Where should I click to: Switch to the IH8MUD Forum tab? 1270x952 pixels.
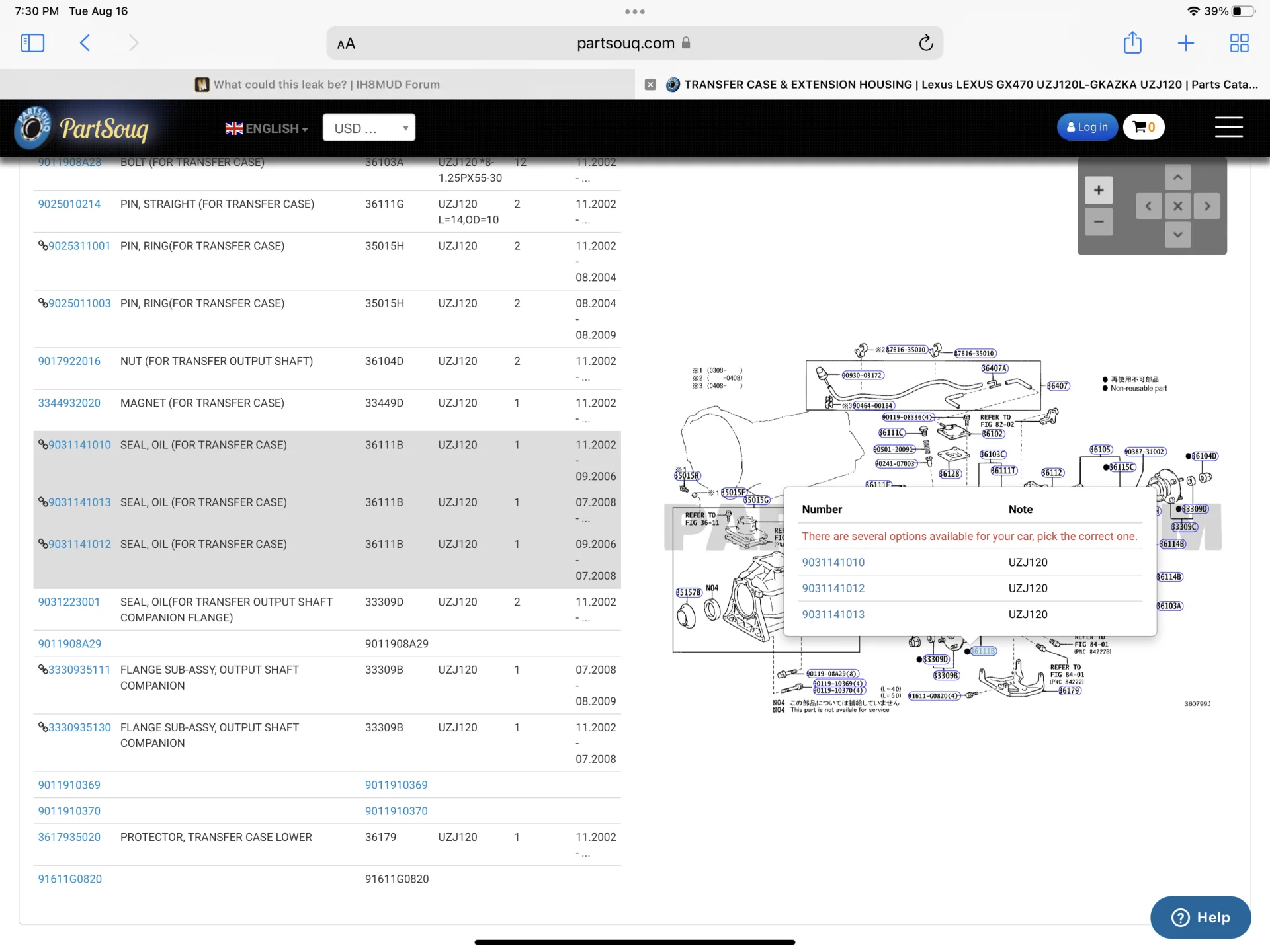(x=317, y=85)
